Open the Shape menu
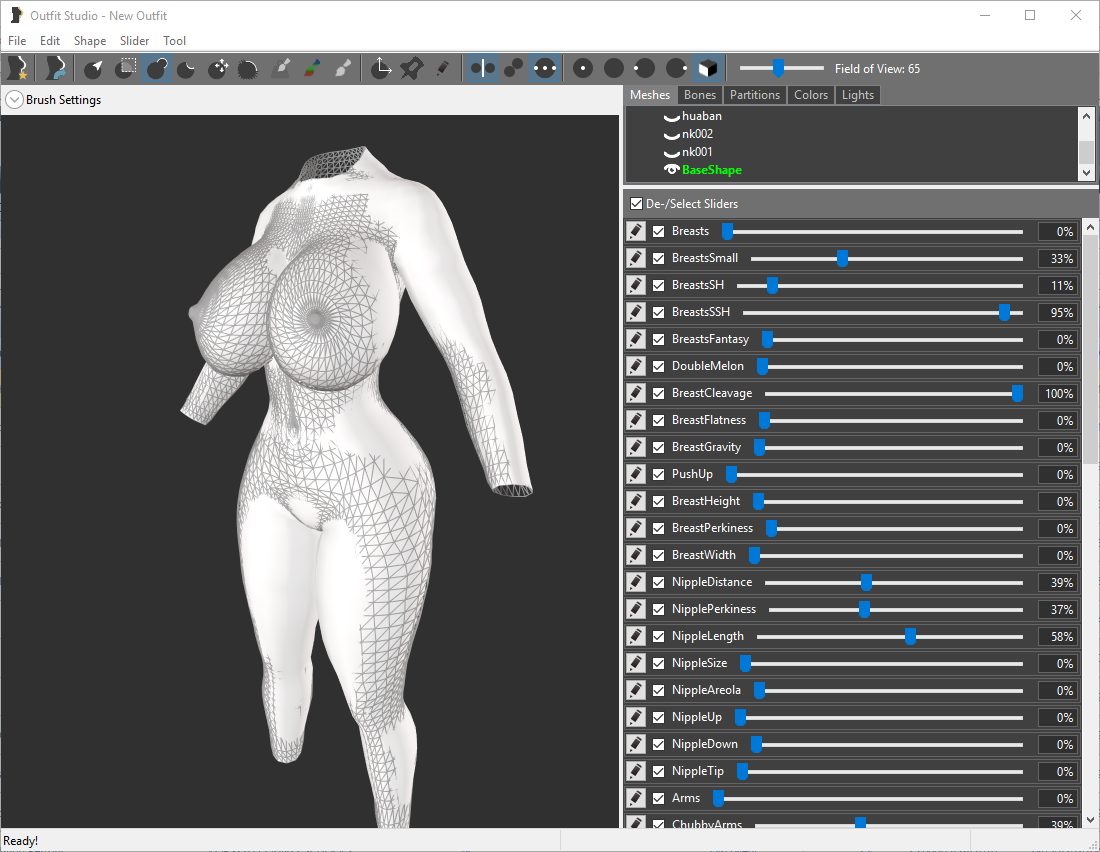Screen dimensions: 1100x852 90,41
